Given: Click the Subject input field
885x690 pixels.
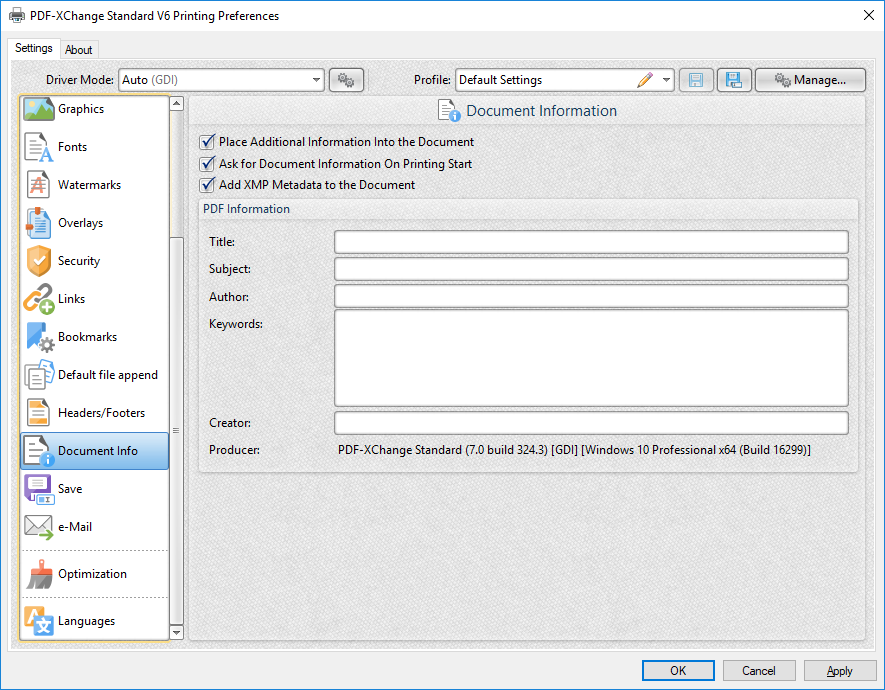Looking at the screenshot, I should tap(591, 269).
